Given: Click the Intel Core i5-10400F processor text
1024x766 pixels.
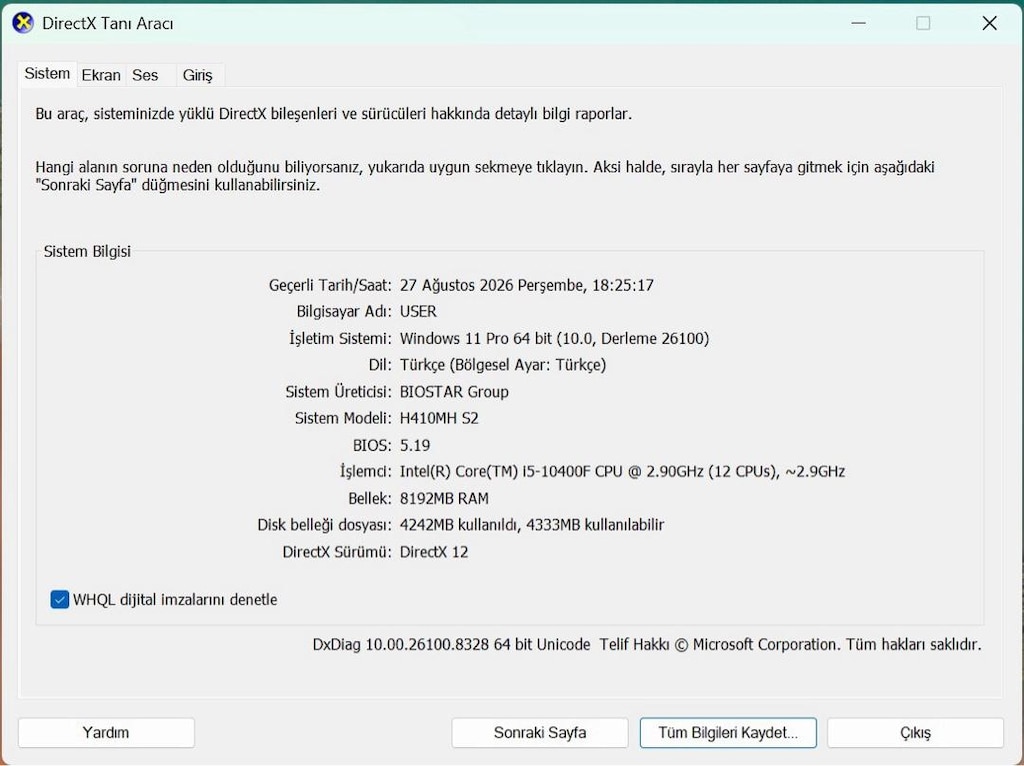Looking at the screenshot, I should (x=622, y=471).
